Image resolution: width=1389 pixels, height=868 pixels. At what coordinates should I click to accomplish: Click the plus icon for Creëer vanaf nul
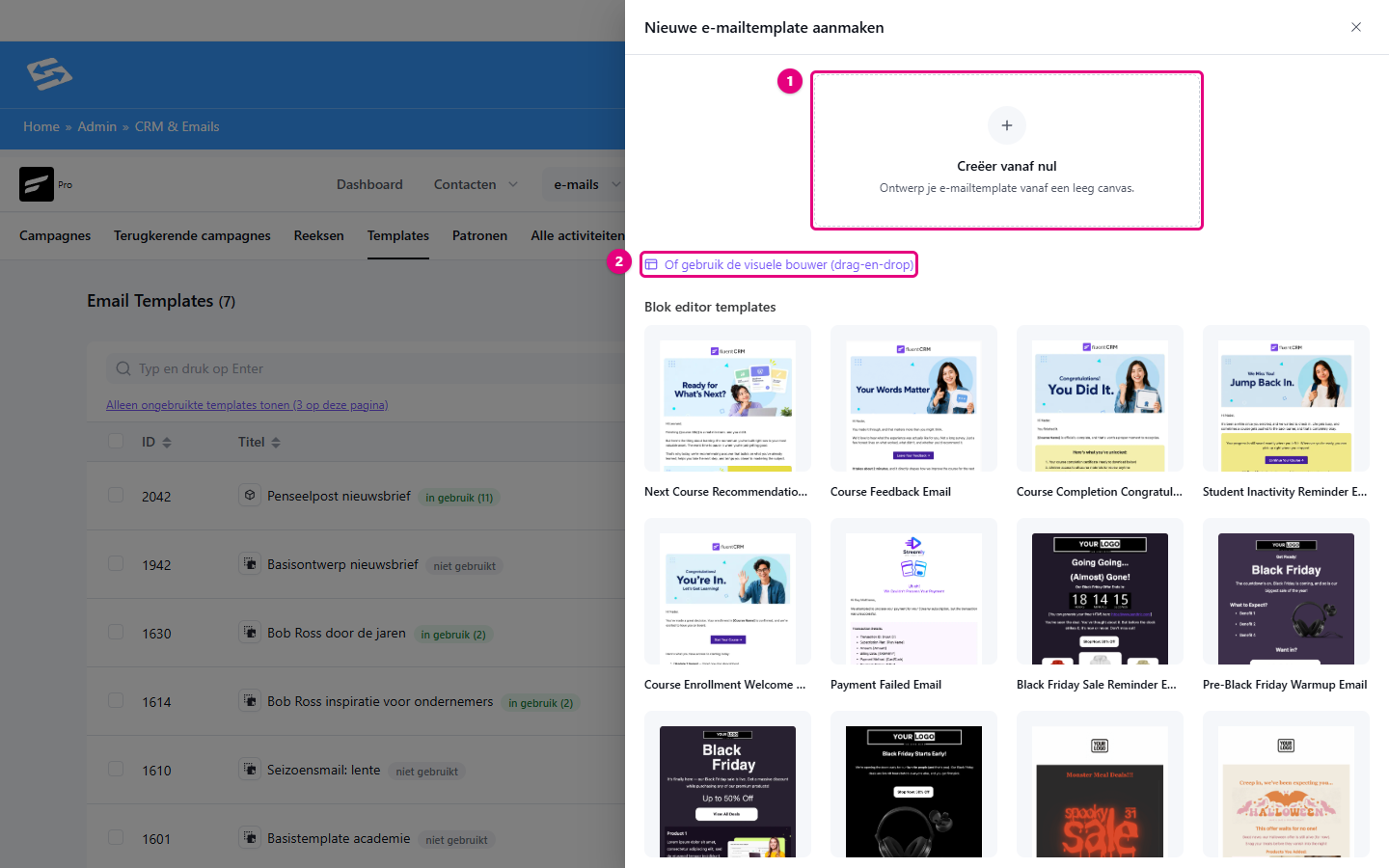1006,125
